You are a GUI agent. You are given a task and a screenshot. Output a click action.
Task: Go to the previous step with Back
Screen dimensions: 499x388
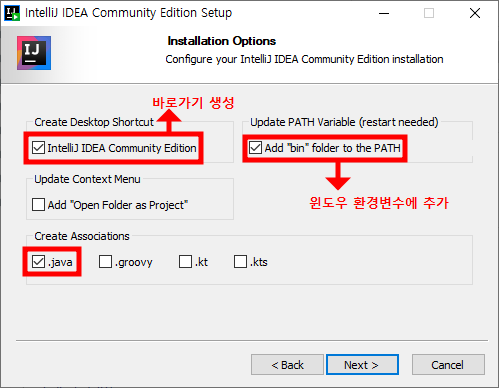coord(287,365)
